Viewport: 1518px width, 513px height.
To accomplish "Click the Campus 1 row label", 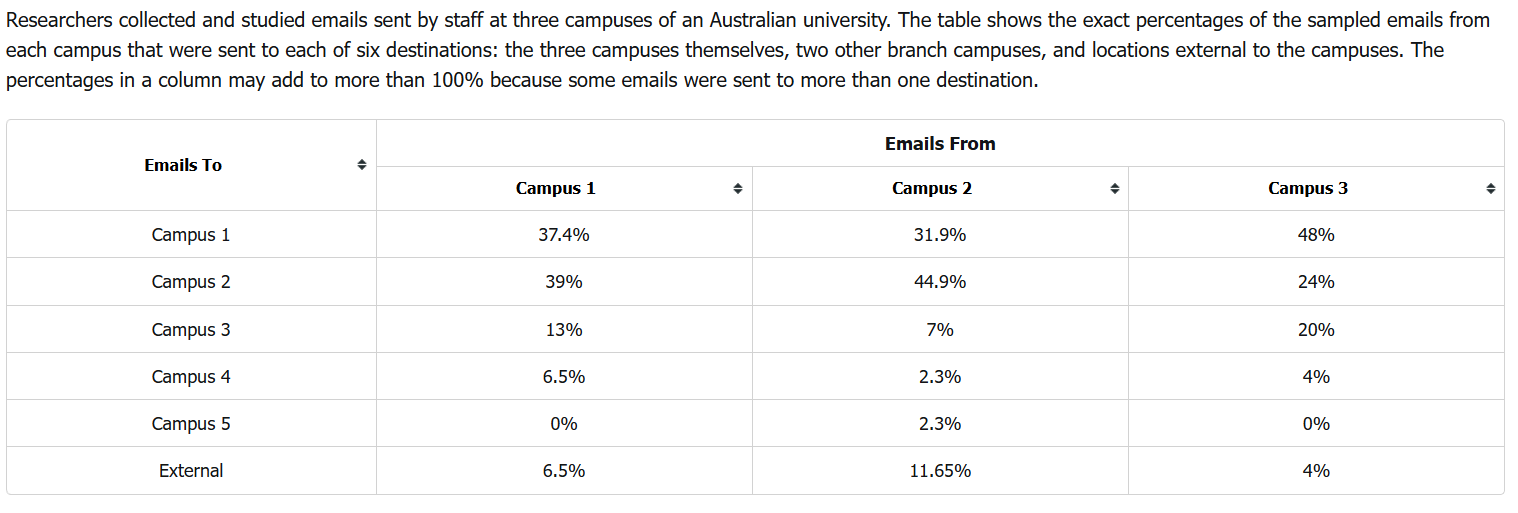I will point(191,235).
